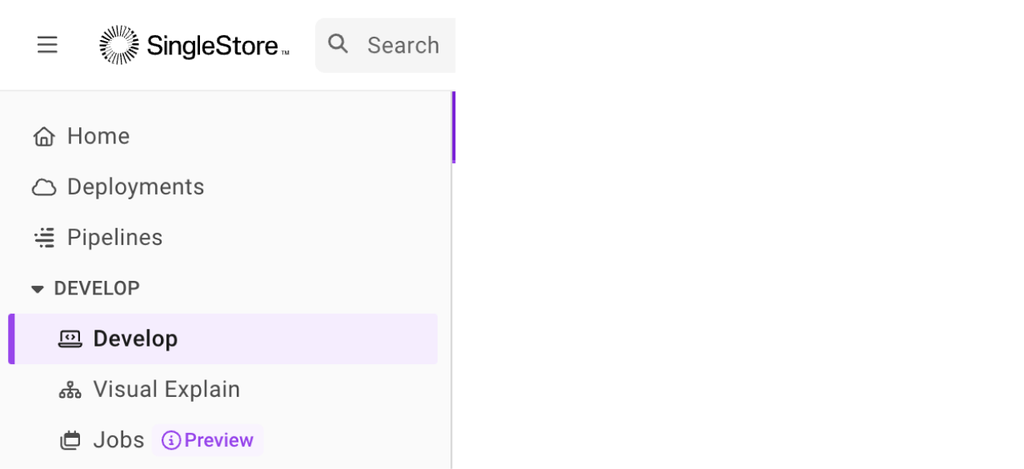Click the Pipelines list icon
Viewport: 1024px width, 469px height.
(44, 238)
